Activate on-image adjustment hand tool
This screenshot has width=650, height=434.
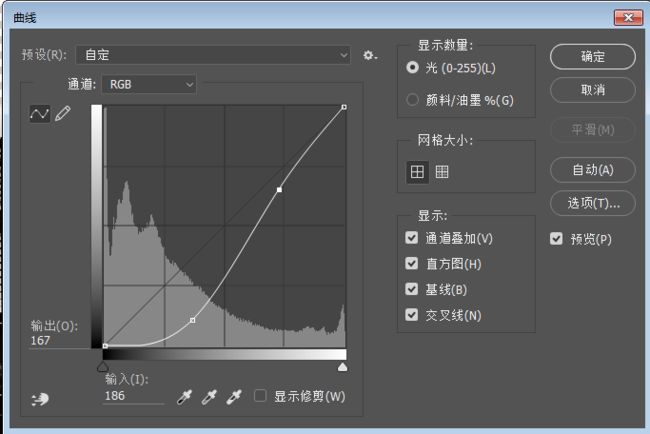[40, 399]
